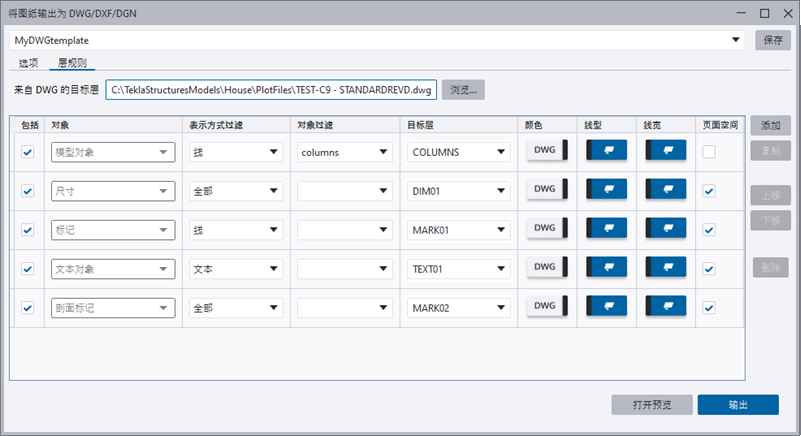Click the line width icon for MARK02 row
801x436 pixels.
pyautogui.click(x=666, y=307)
